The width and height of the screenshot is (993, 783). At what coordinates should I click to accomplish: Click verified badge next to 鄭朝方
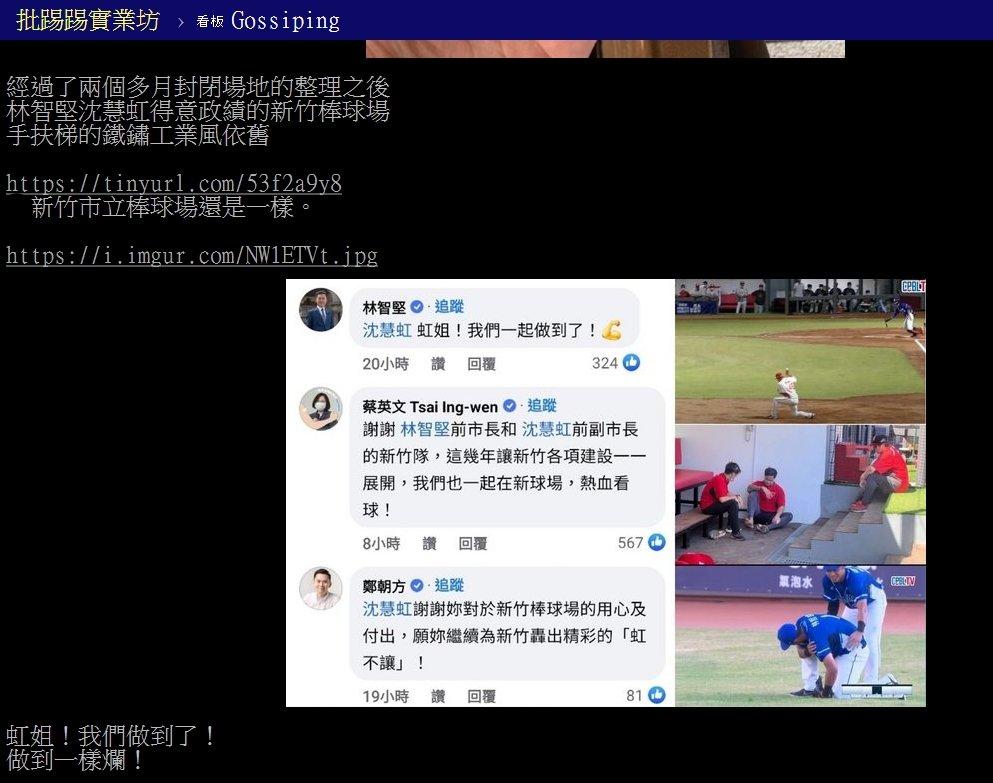[x=417, y=585]
